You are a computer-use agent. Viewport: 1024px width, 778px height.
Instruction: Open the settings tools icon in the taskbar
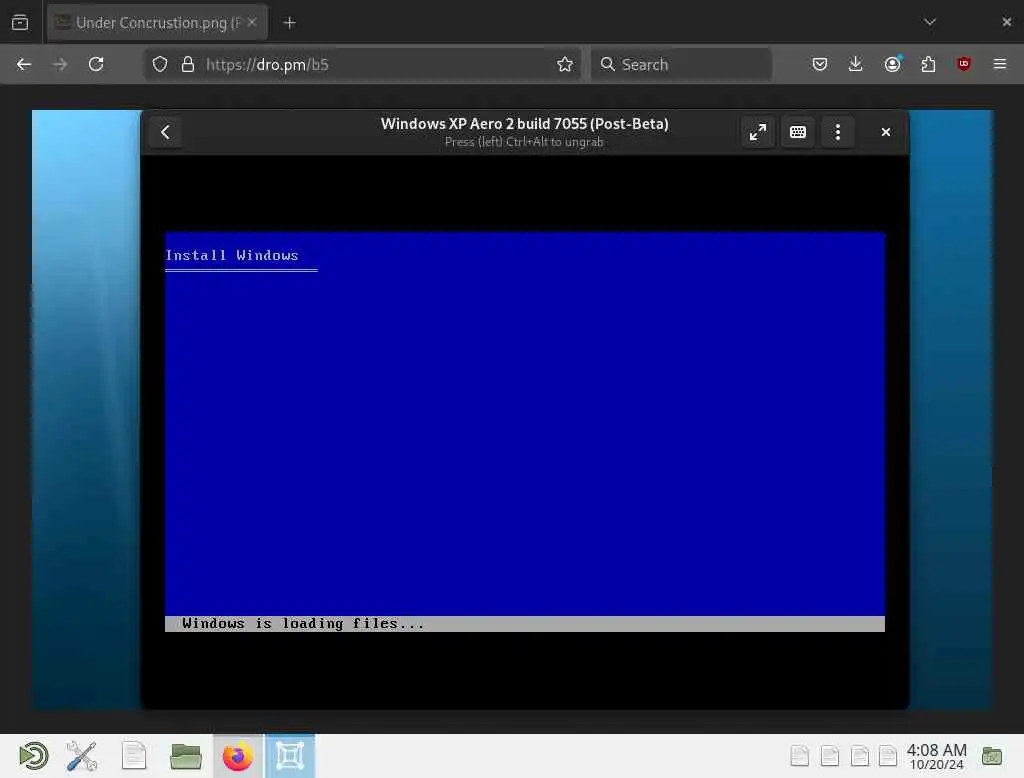pos(82,756)
